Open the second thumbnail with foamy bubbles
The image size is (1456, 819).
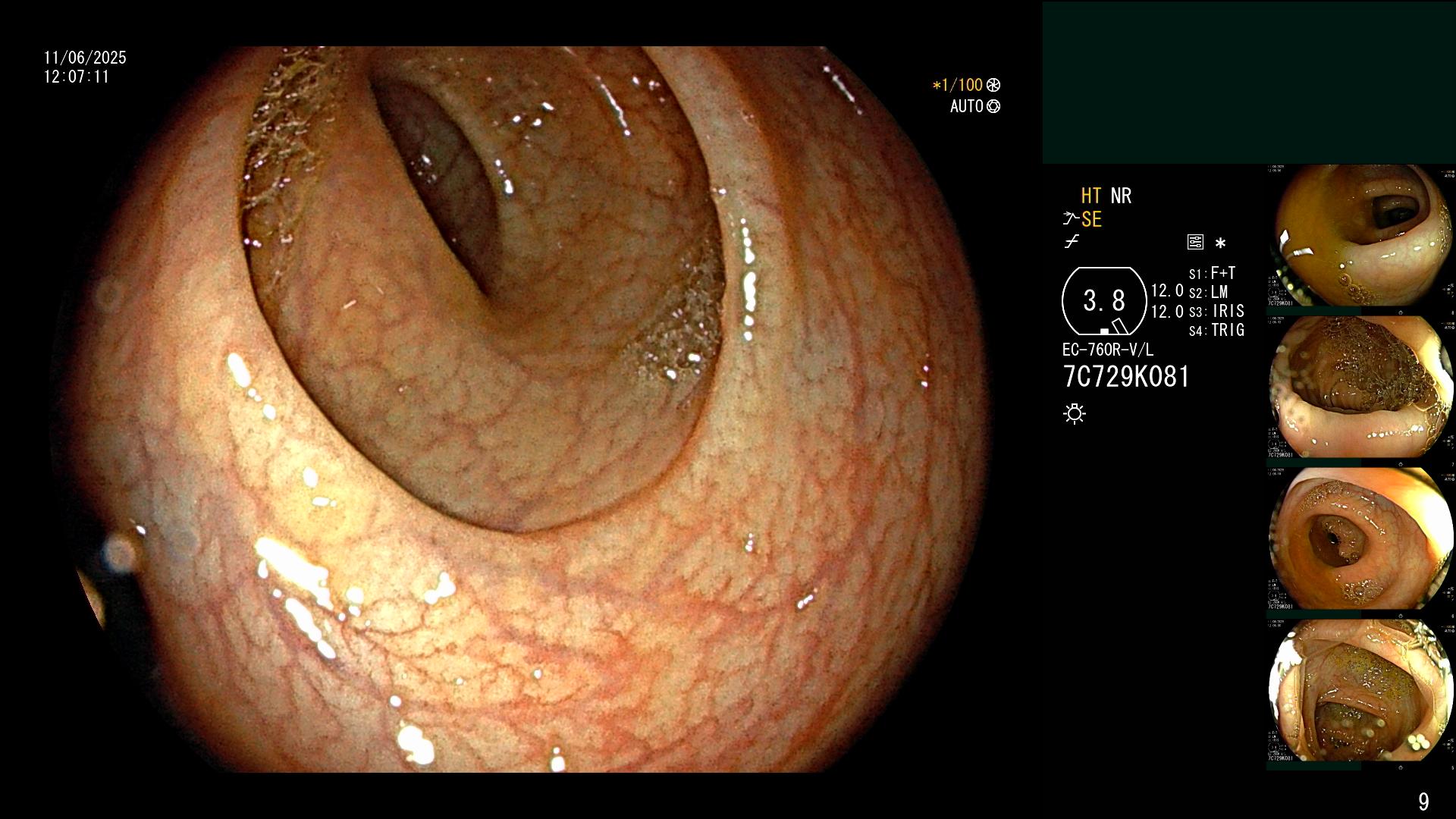click(1361, 387)
